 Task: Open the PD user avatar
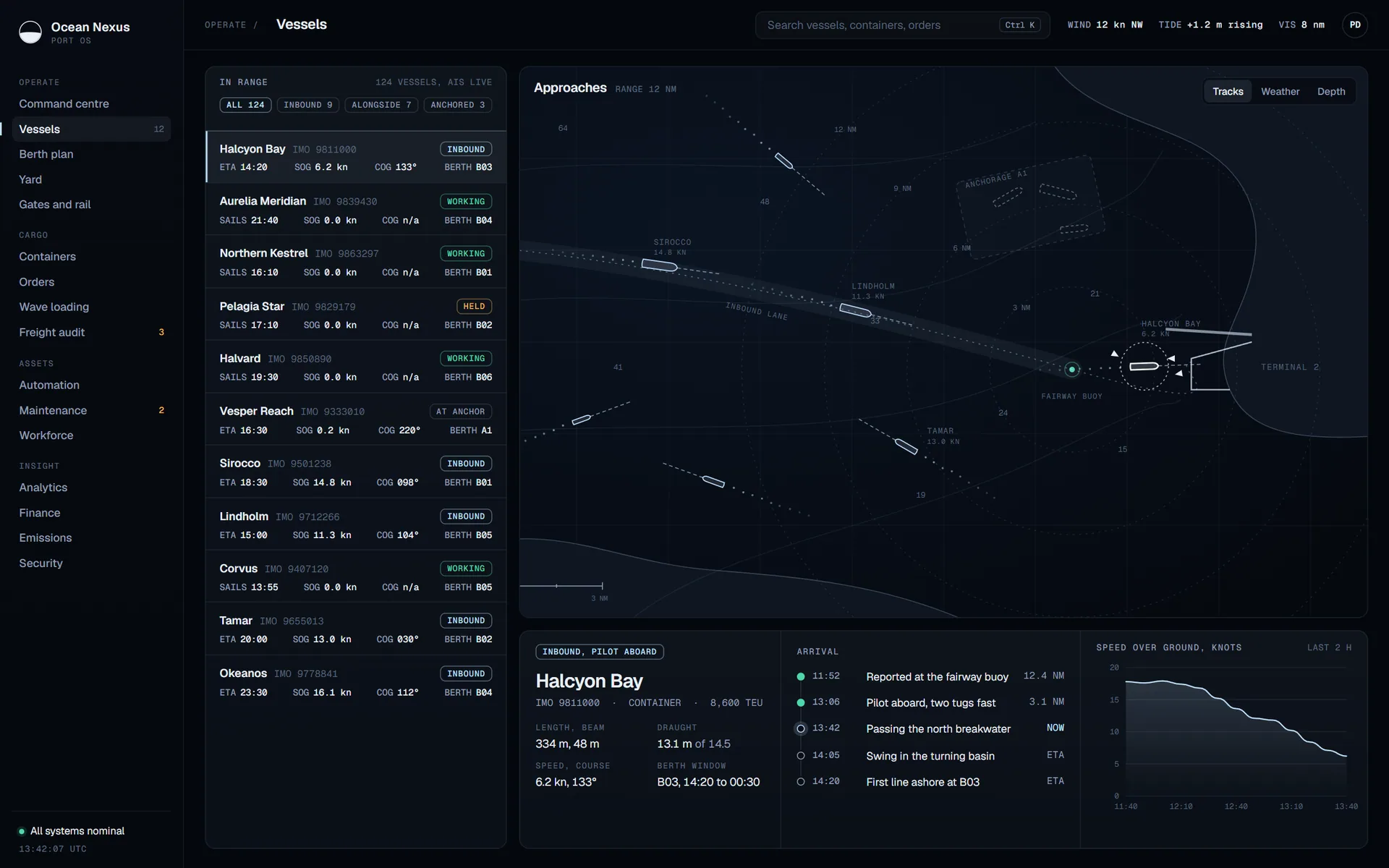(x=1354, y=25)
